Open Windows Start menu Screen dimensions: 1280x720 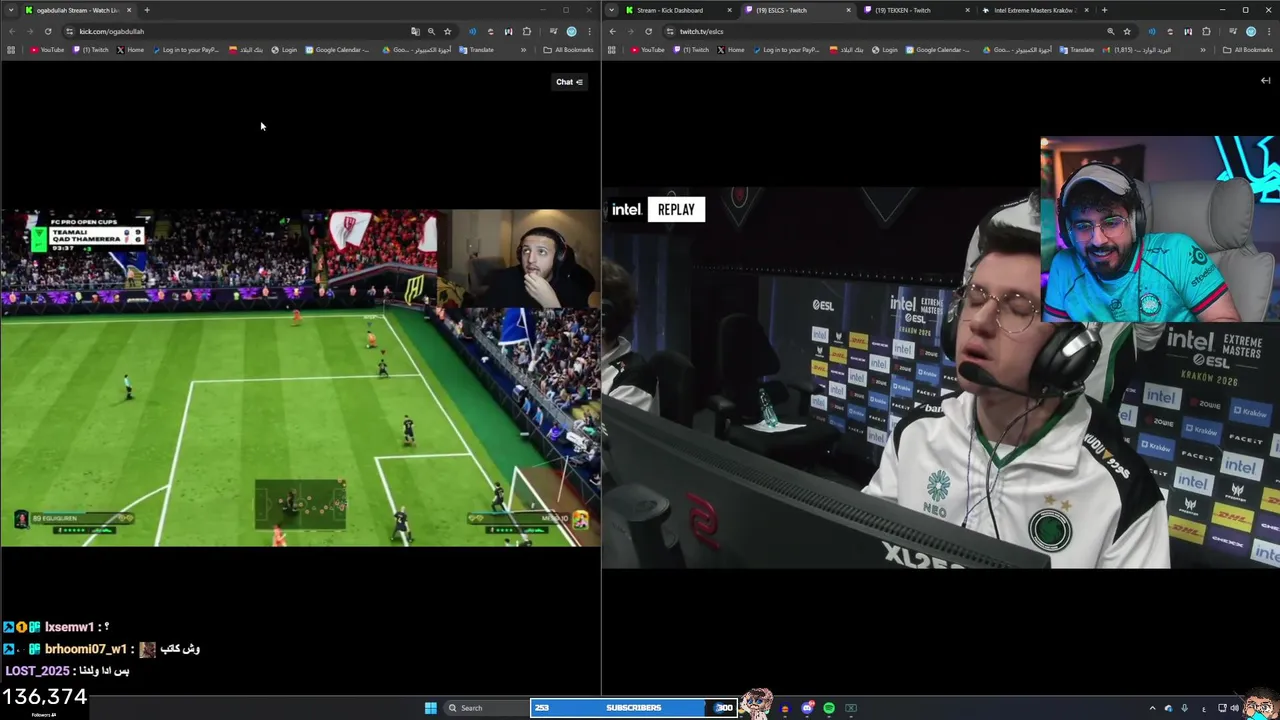click(x=431, y=708)
